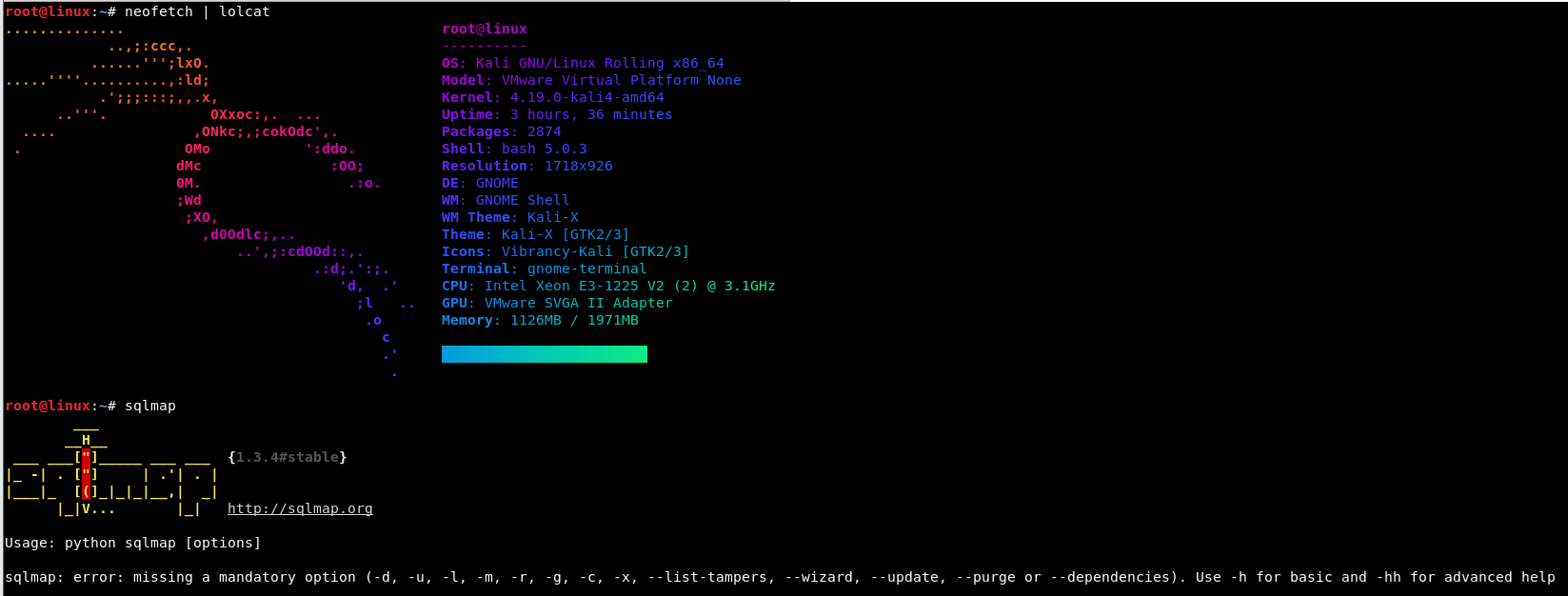Click 'Usage: python sqlmap [options]' line
1568x596 pixels.
[x=133, y=543]
